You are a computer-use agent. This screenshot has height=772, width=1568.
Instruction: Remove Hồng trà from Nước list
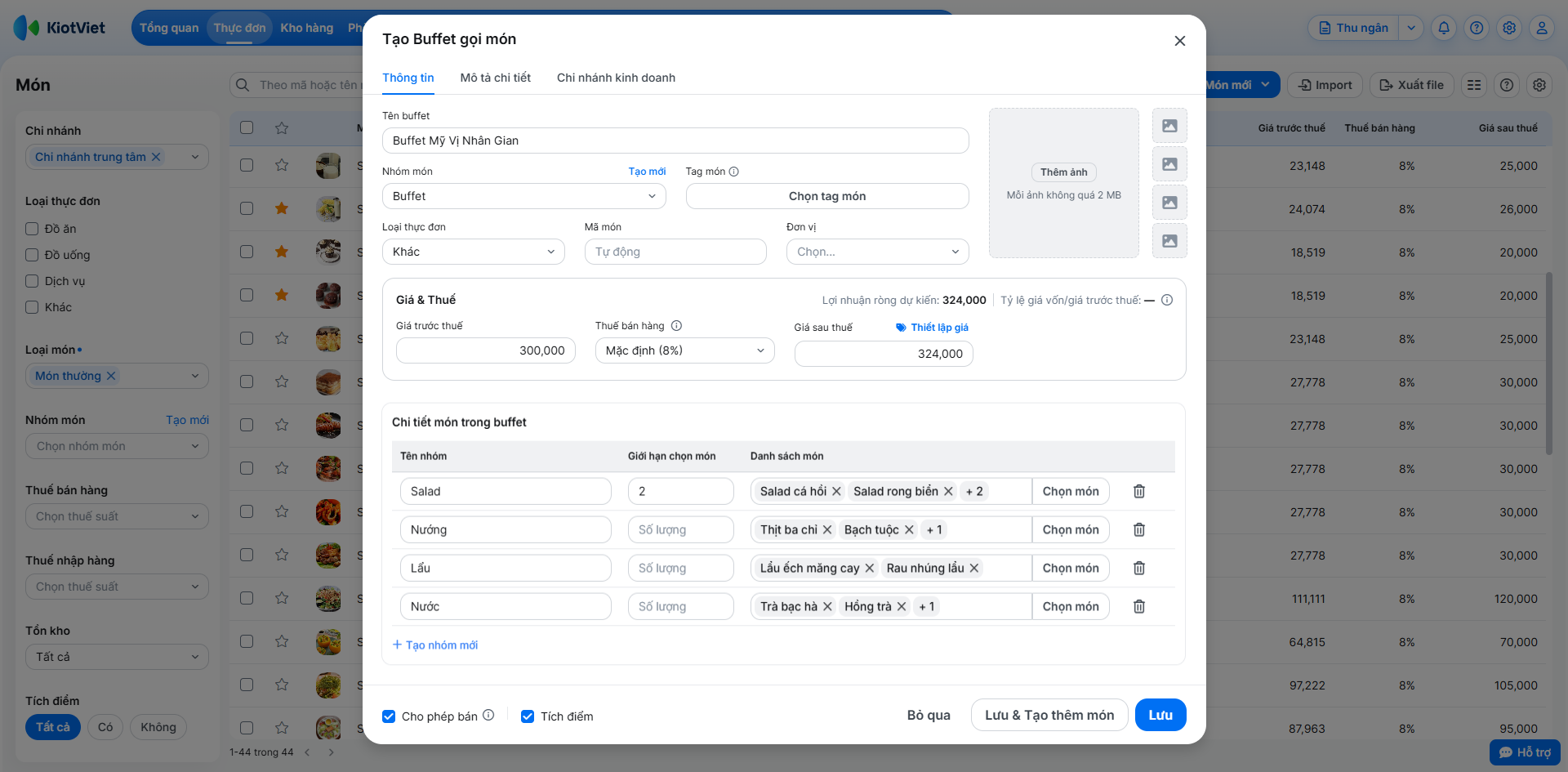(902, 606)
